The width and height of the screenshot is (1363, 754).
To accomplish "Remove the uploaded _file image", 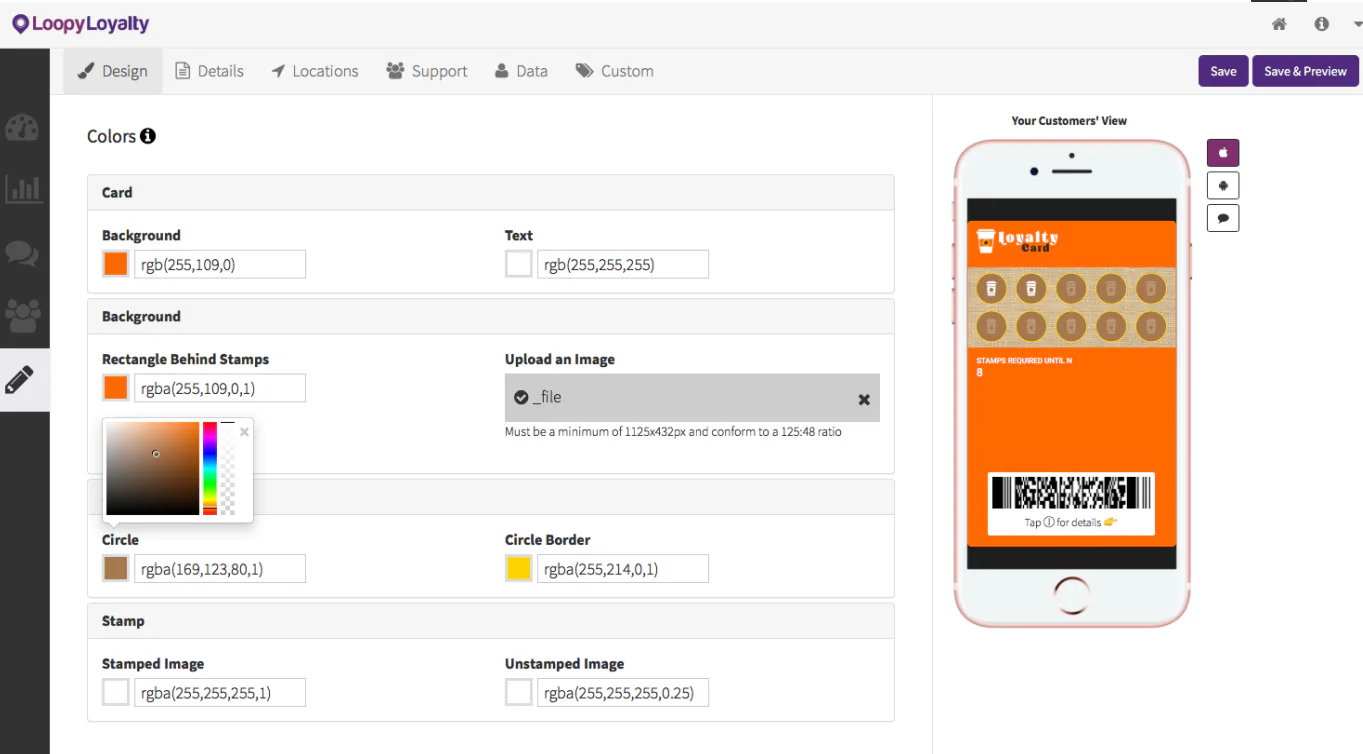I will click(864, 399).
